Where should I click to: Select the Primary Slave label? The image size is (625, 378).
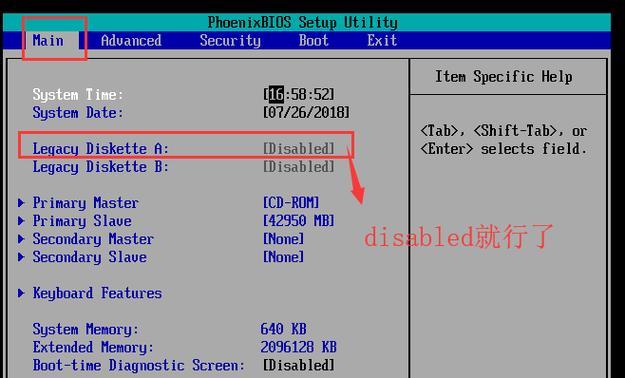pyautogui.click(x=82, y=221)
